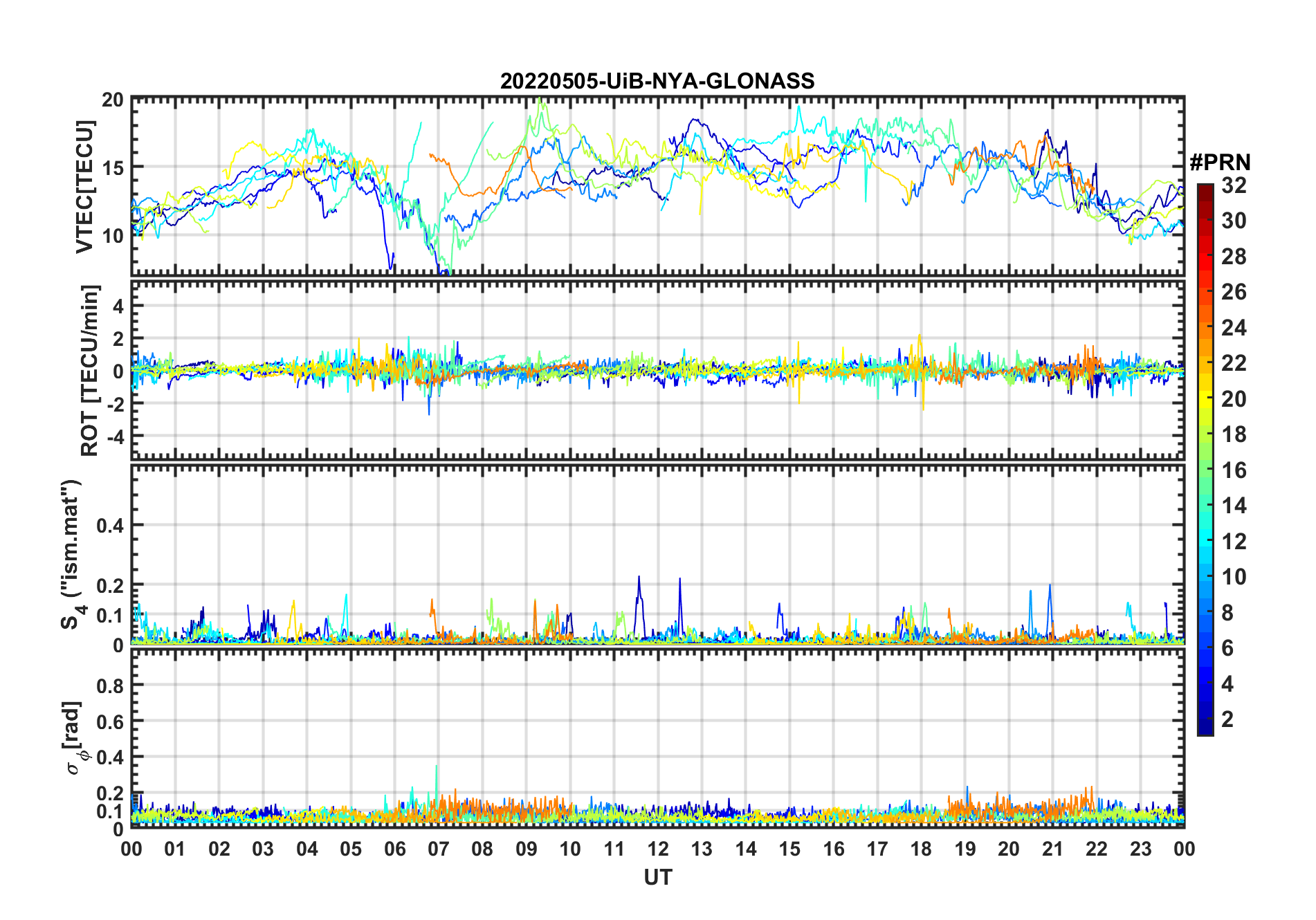This screenshot has width=1316, height=920.
Task: Click PRN colorbar tick label "22"
Action: (x=1234, y=363)
